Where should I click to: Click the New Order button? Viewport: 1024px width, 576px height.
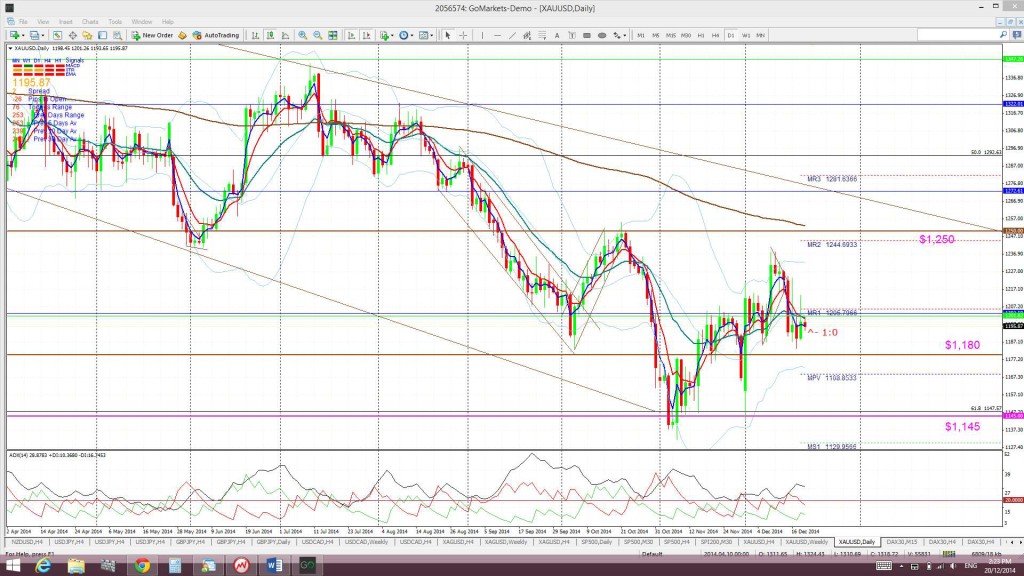click(x=152, y=35)
